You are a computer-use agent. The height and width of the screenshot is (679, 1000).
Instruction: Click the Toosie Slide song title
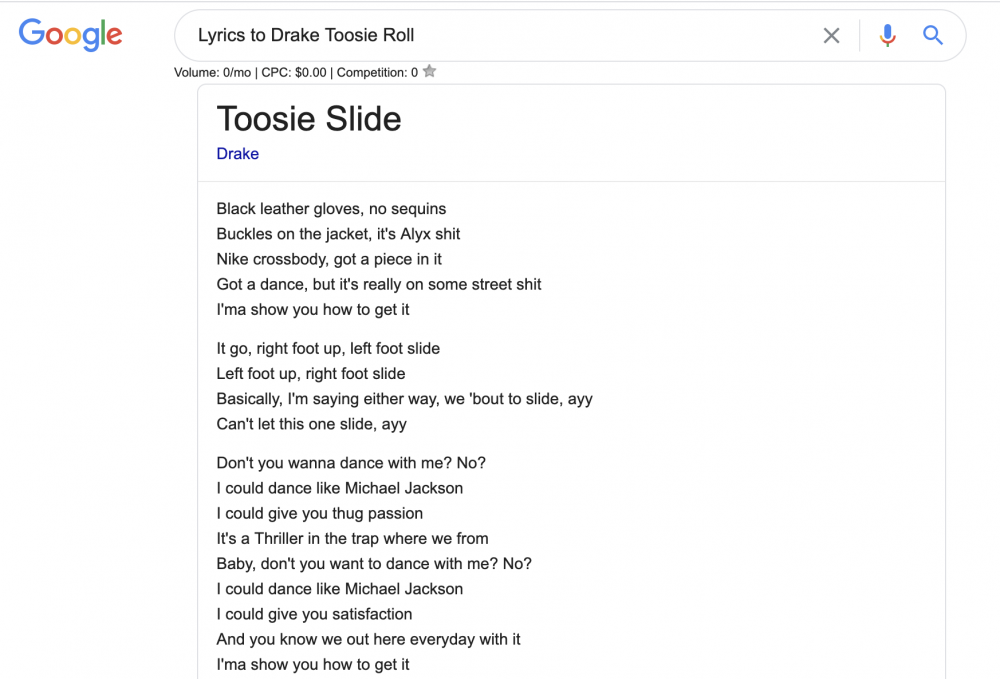point(308,119)
